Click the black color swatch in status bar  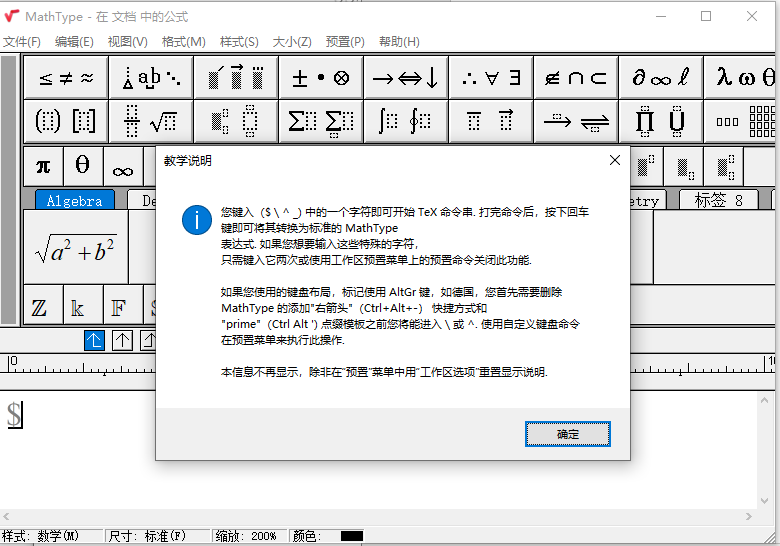[352, 536]
